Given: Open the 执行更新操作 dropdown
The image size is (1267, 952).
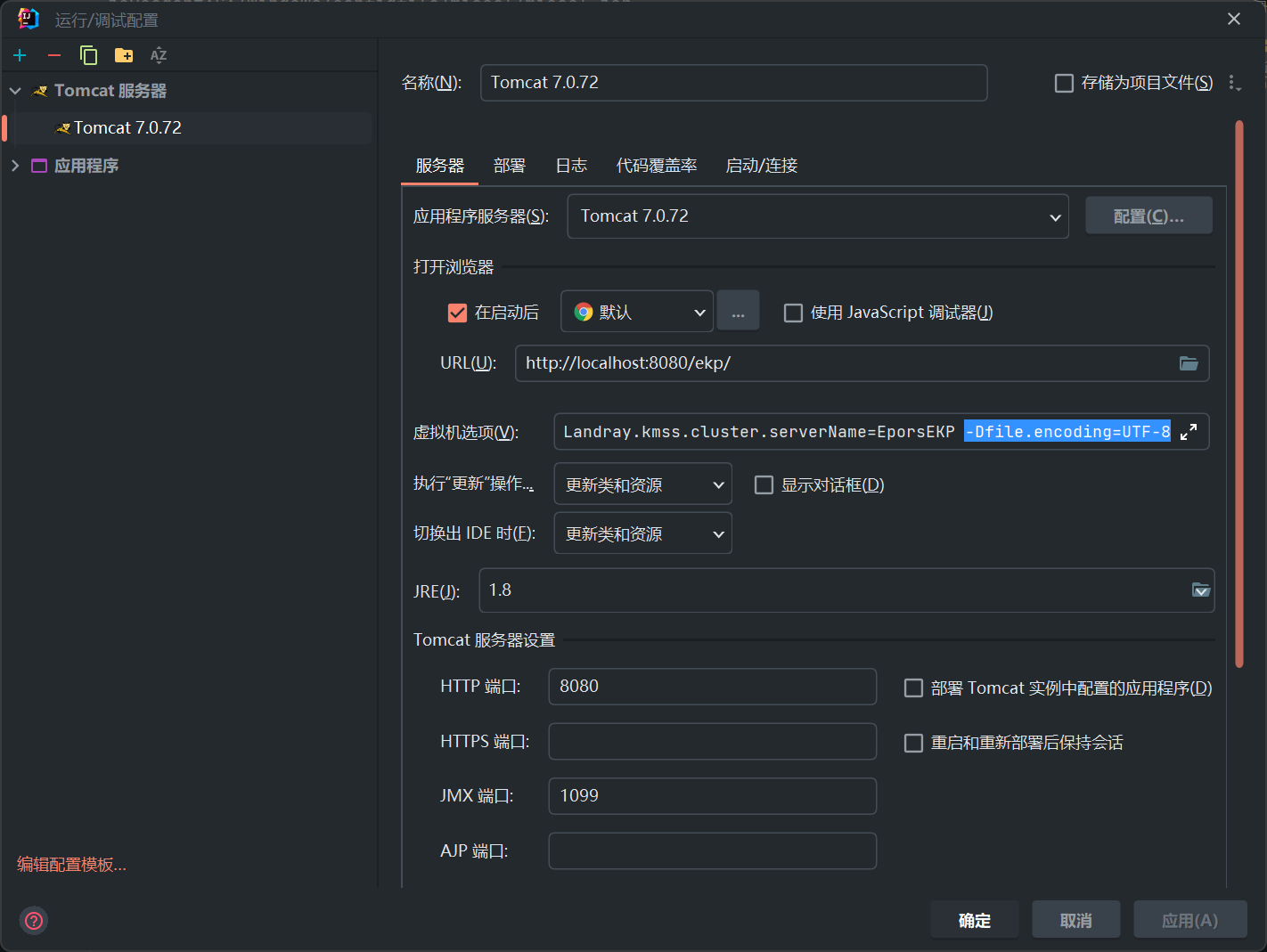Looking at the screenshot, I should click(643, 484).
